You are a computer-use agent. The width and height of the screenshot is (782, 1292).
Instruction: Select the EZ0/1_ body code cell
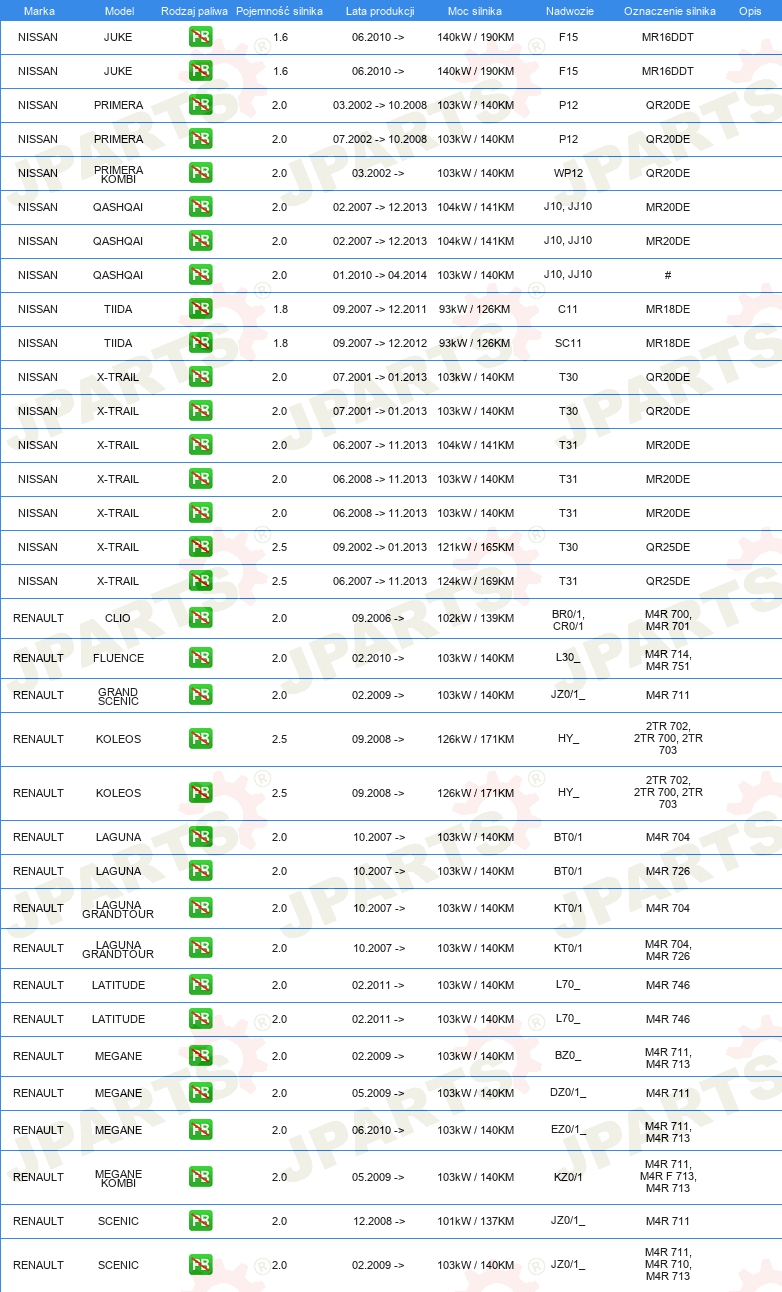pos(568,1130)
